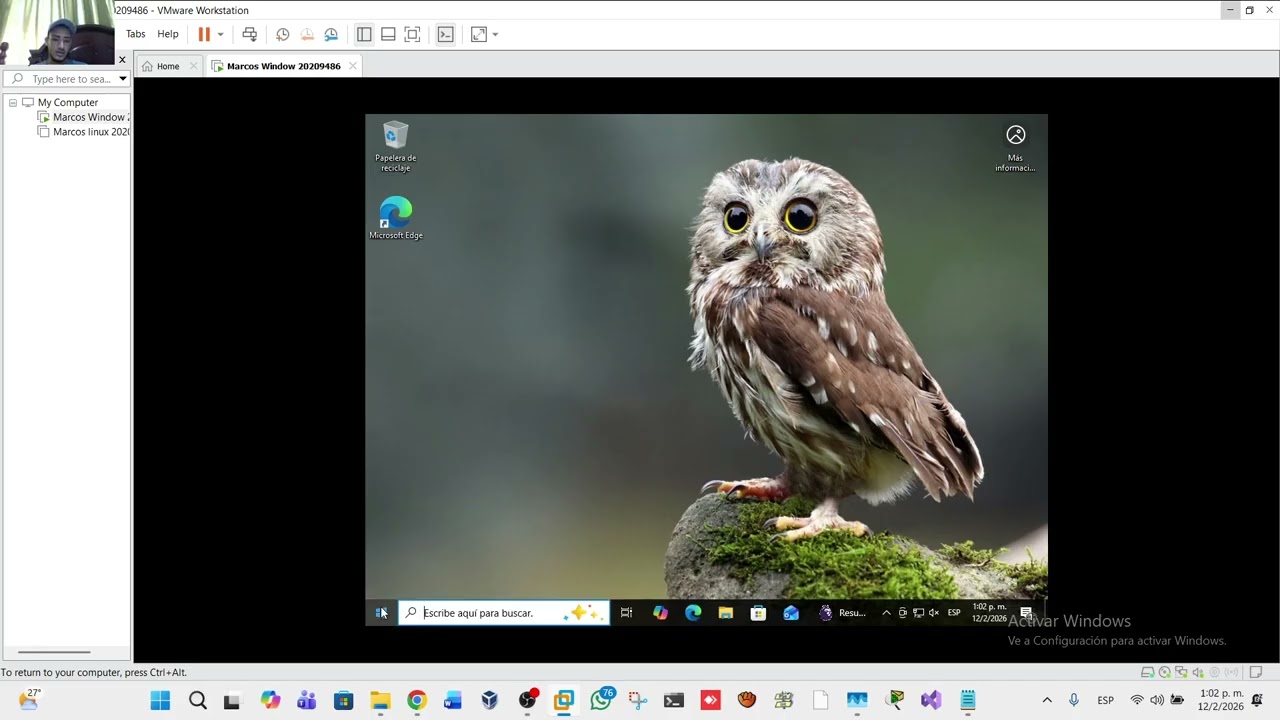Open the guest notification center icon
1280x720 pixels.
click(x=1026, y=613)
